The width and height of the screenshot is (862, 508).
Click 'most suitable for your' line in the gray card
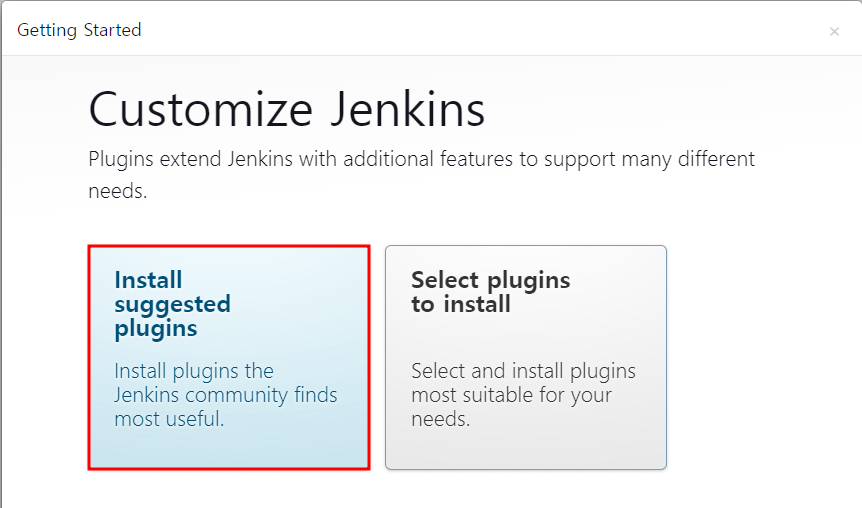512,395
